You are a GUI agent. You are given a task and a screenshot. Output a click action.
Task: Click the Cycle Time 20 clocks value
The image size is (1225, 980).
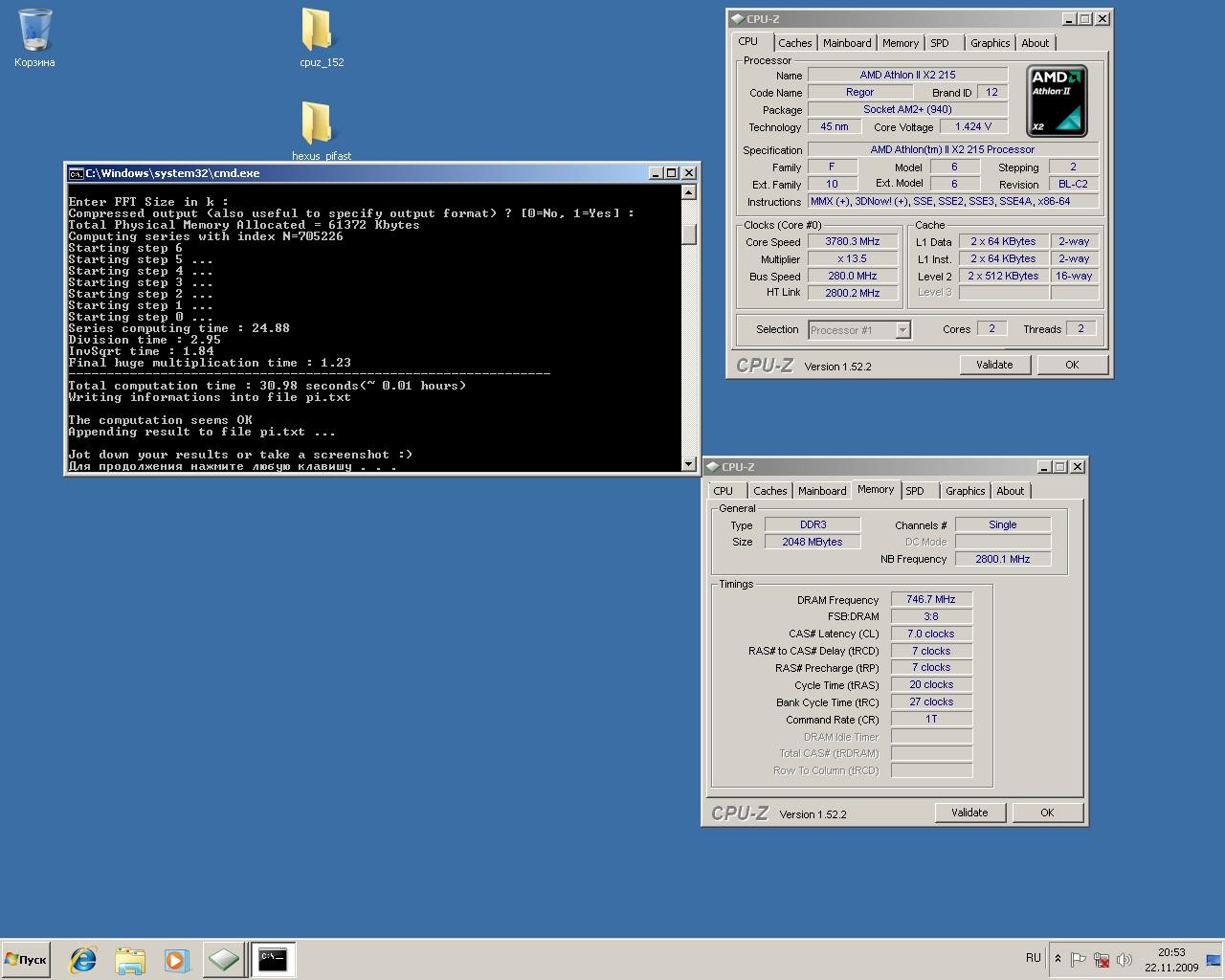coord(931,684)
